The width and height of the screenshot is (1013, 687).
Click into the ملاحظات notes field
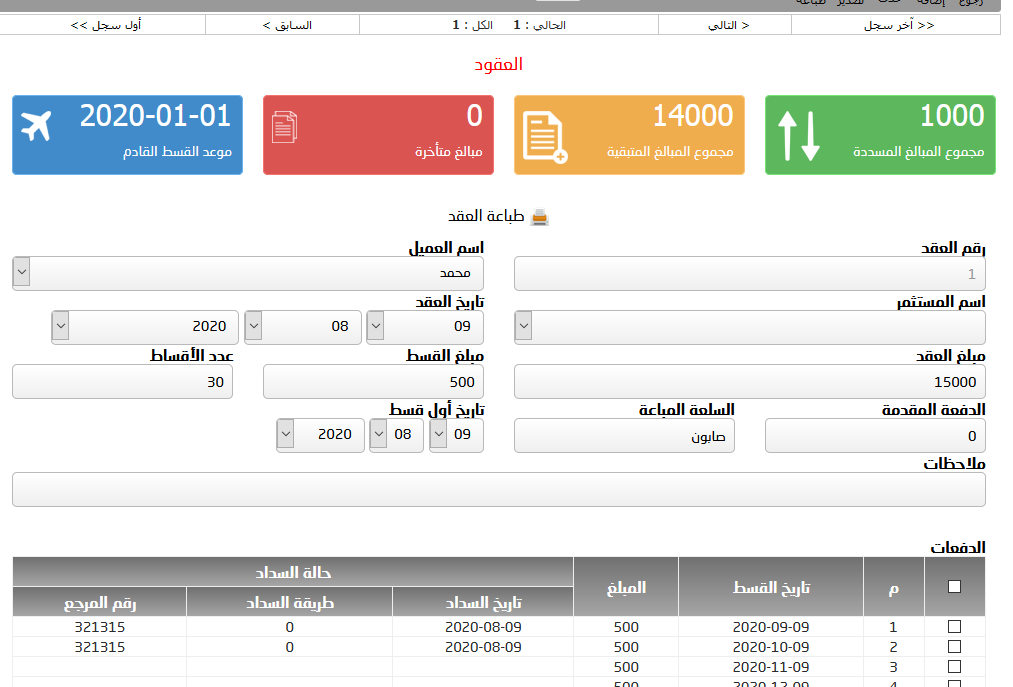(498, 490)
